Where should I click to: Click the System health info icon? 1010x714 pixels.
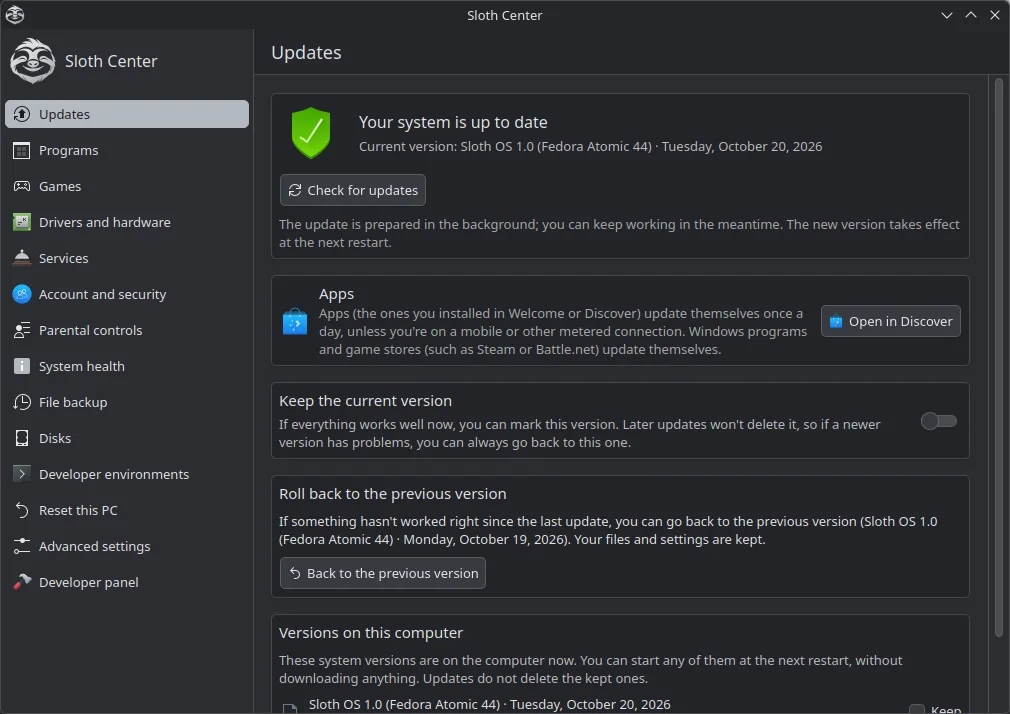[22, 366]
